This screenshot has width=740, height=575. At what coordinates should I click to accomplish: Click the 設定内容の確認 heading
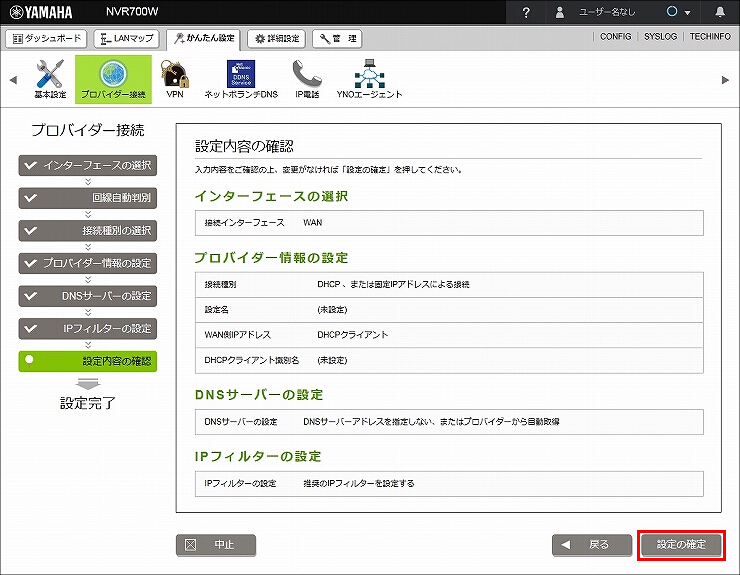coord(244,146)
